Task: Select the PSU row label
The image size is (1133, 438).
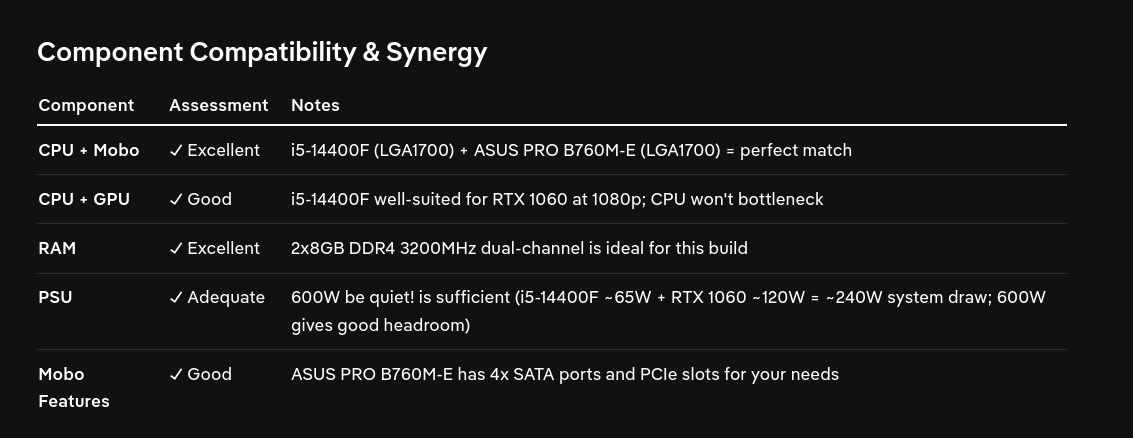Action: click(x=55, y=298)
